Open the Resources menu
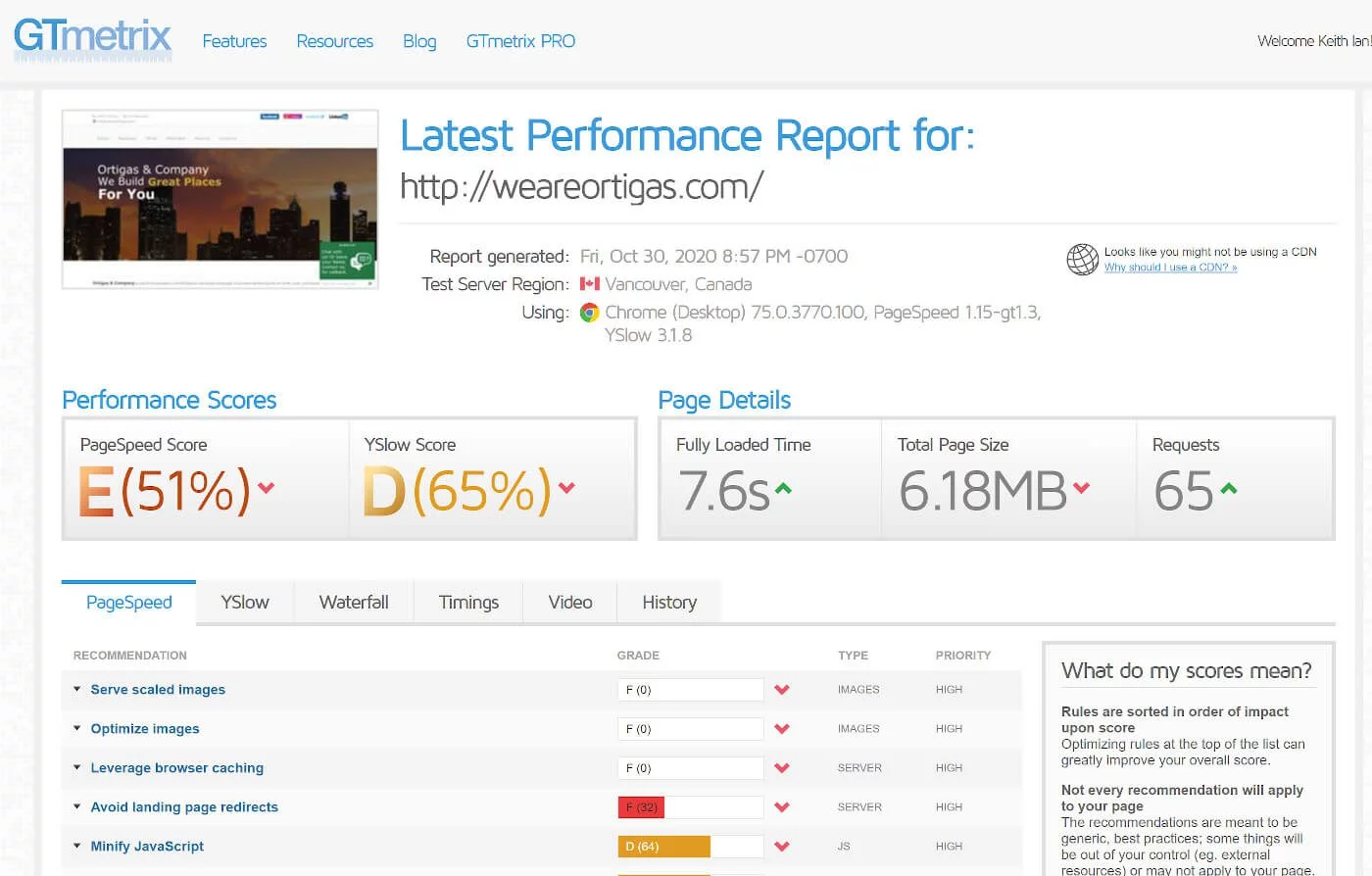This screenshot has height=876, width=1372. tap(334, 41)
